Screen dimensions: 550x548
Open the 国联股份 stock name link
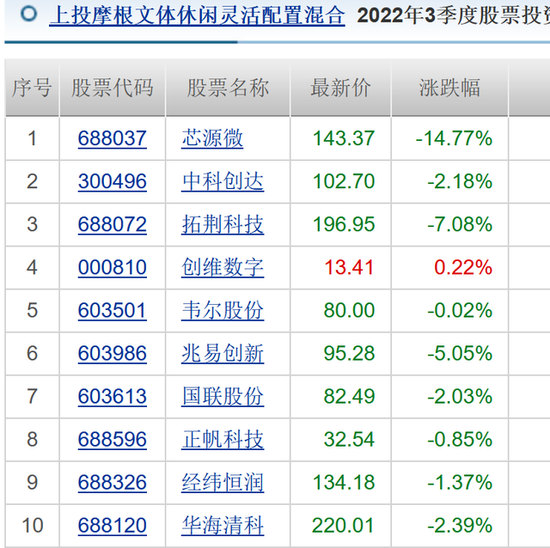click(222, 396)
